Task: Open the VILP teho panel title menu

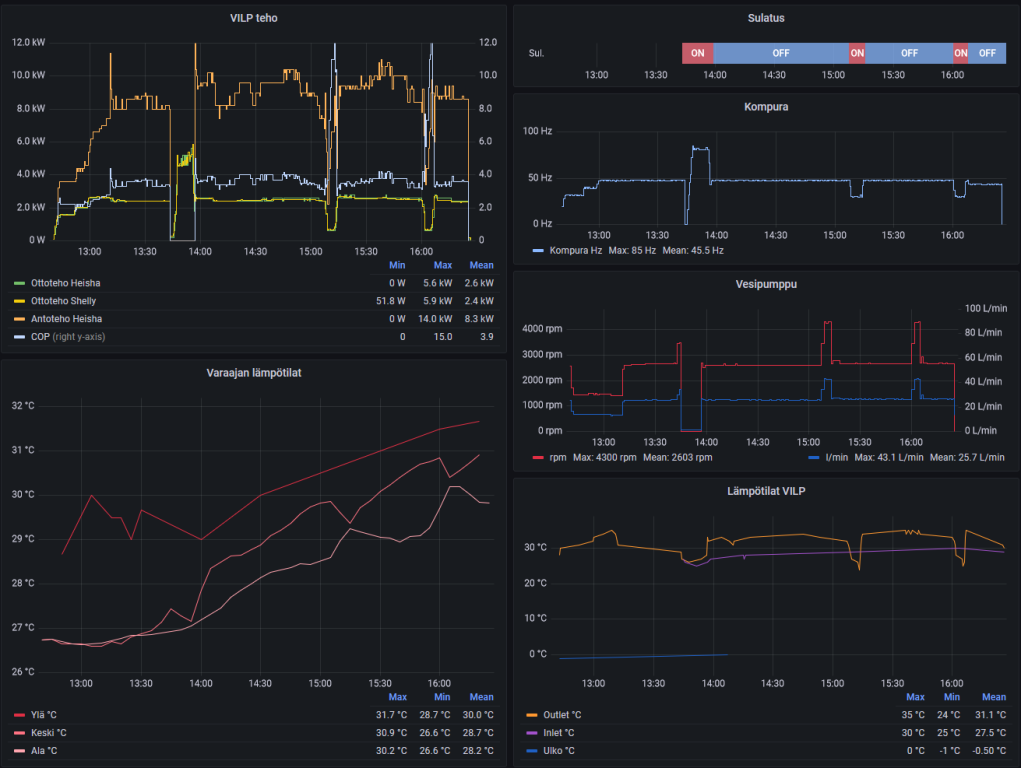Action: pos(254,17)
